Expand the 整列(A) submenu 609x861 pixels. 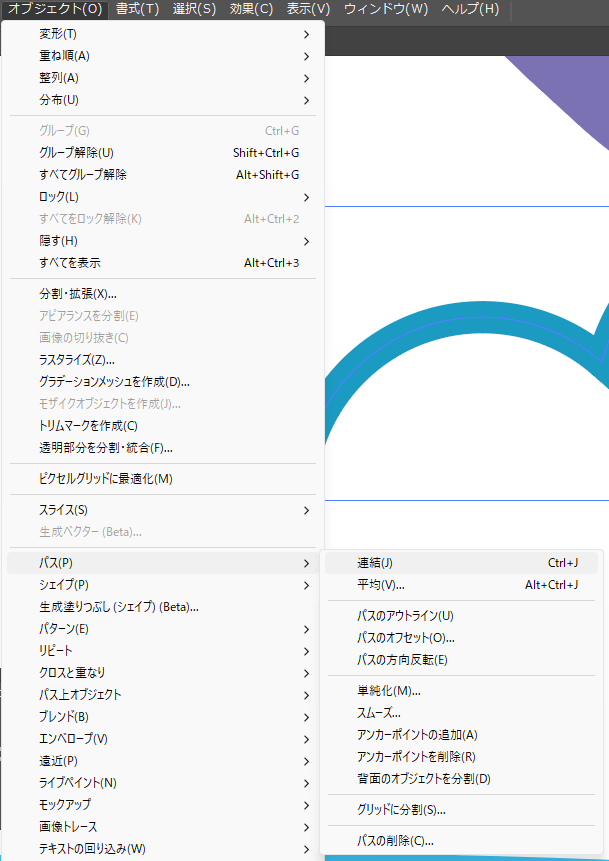click(x=59, y=78)
